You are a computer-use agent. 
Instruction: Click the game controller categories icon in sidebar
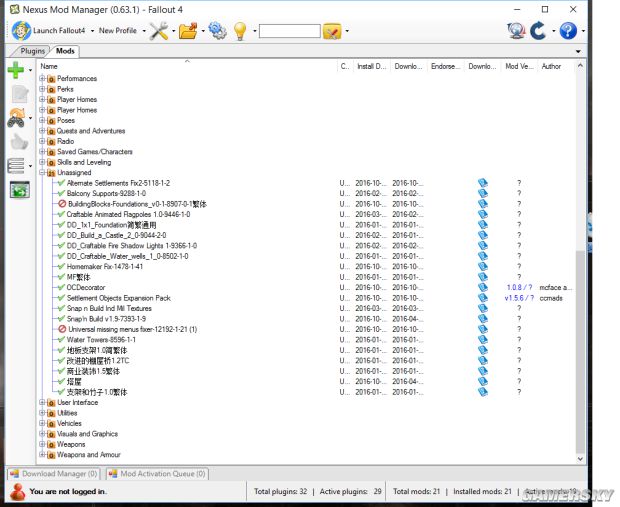pyautogui.click(x=16, y=118)
